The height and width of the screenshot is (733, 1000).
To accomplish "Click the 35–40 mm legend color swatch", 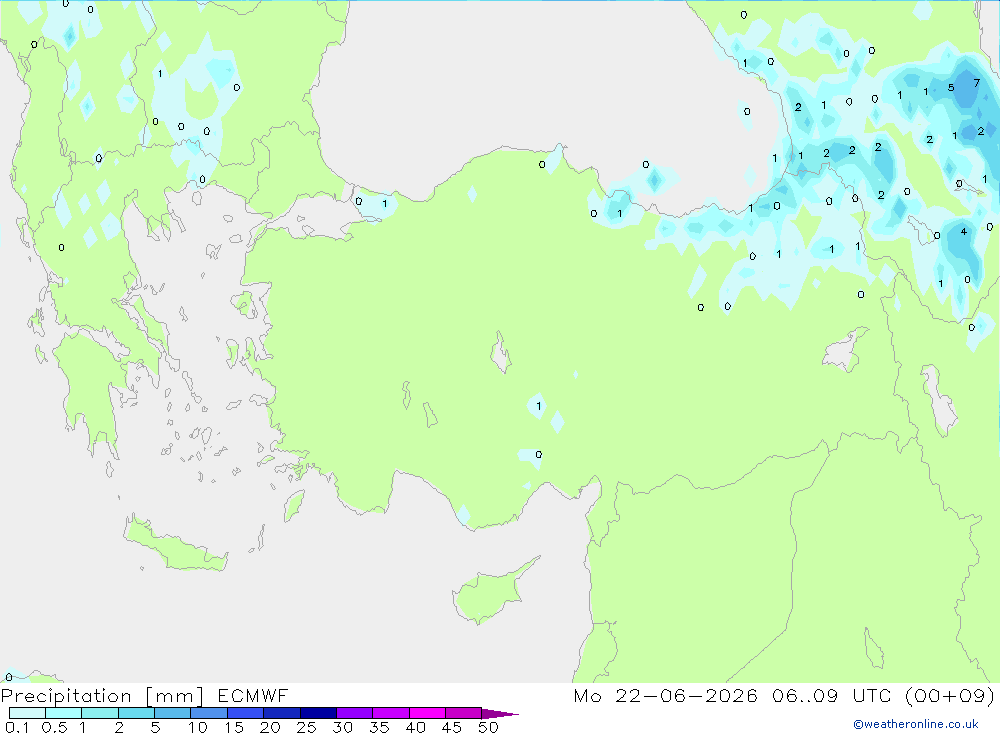I will (390, 713).
